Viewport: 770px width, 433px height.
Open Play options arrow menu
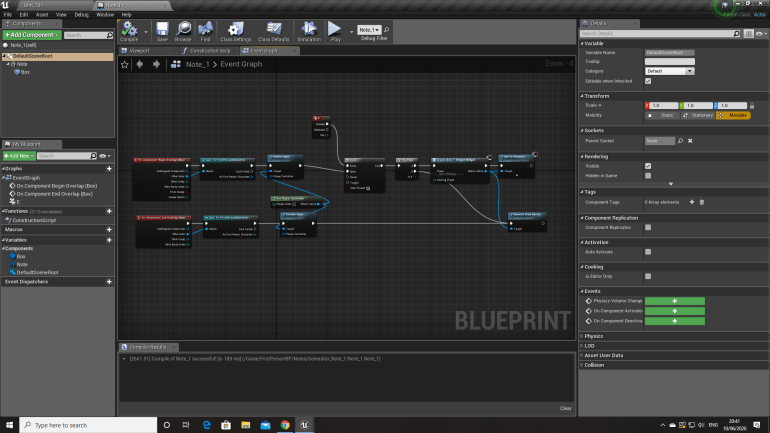point(351,32)
